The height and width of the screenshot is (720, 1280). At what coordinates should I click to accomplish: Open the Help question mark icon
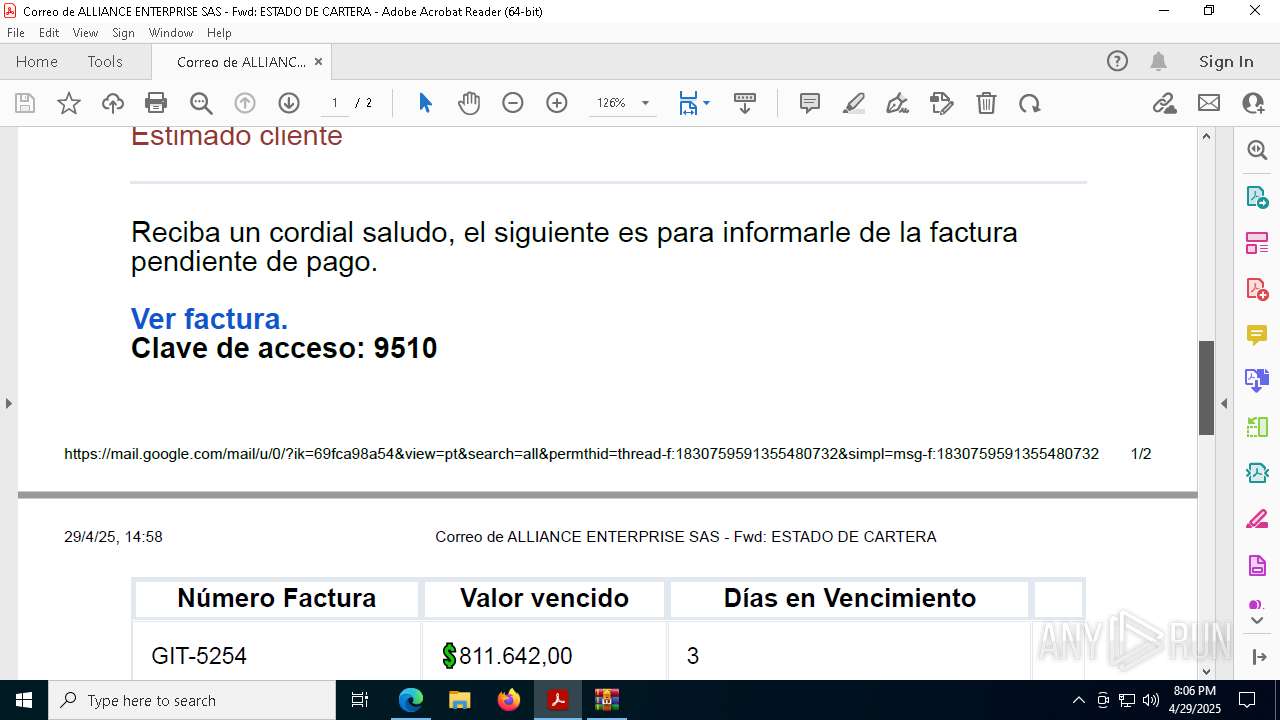[x=1117, y=61]
